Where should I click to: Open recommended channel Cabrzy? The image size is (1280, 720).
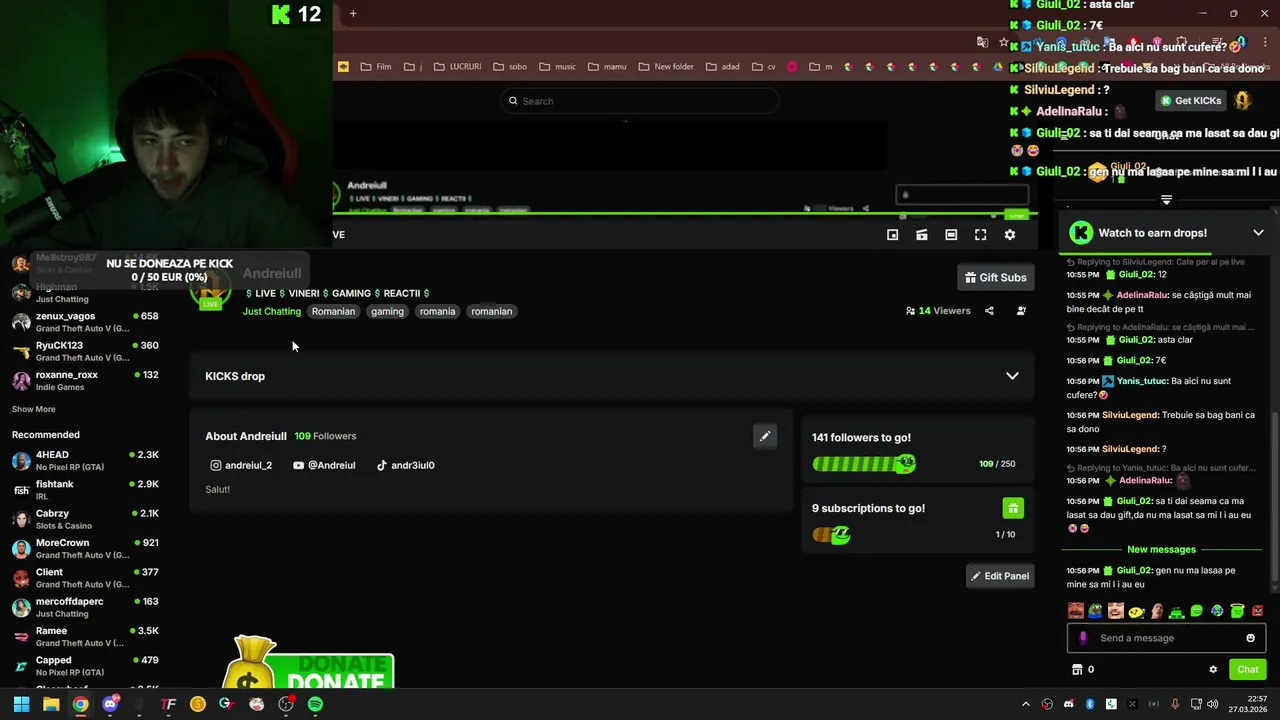85,519
